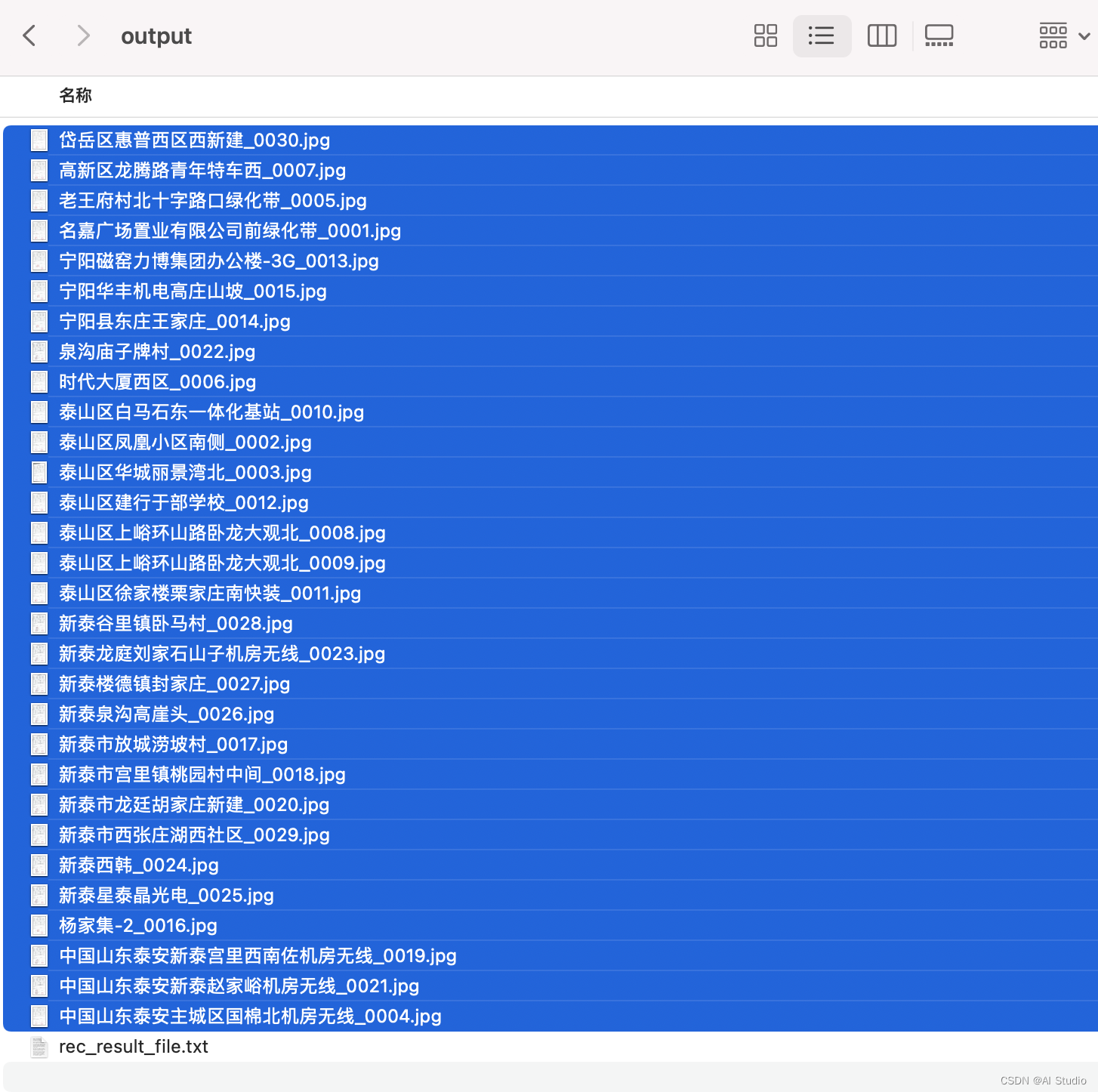Click the image icon of 杨家集-2_0016.jpg
The image size is (1098, 1092).
39,925
